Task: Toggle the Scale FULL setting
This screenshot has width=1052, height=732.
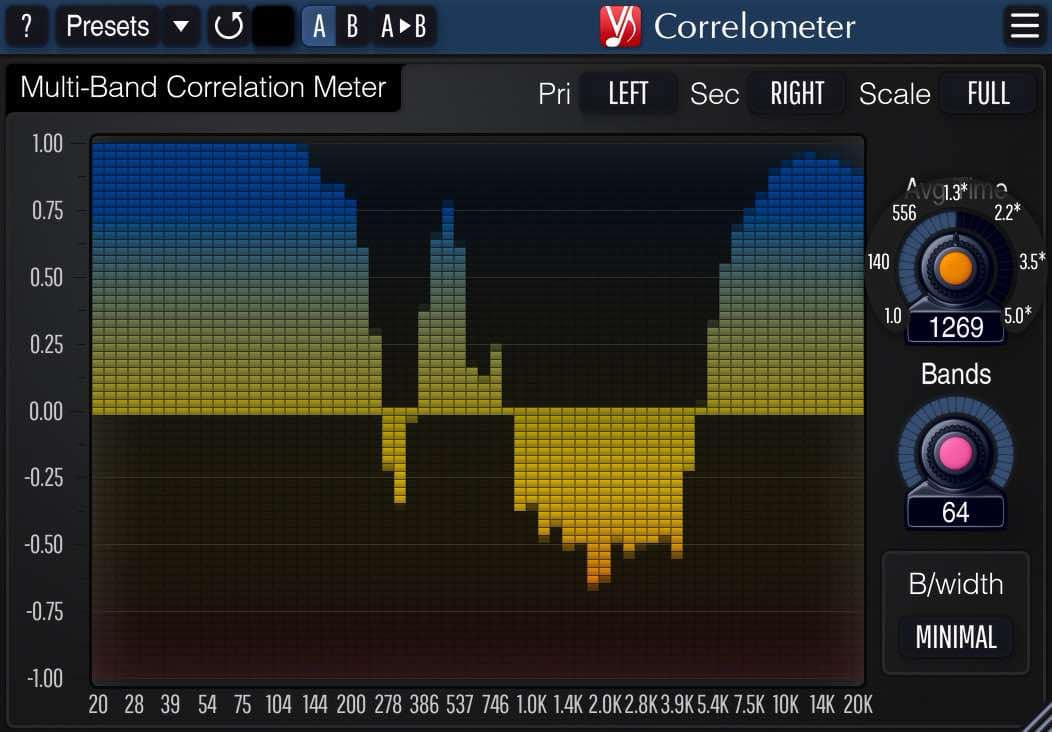Action: tap(988, 94)
